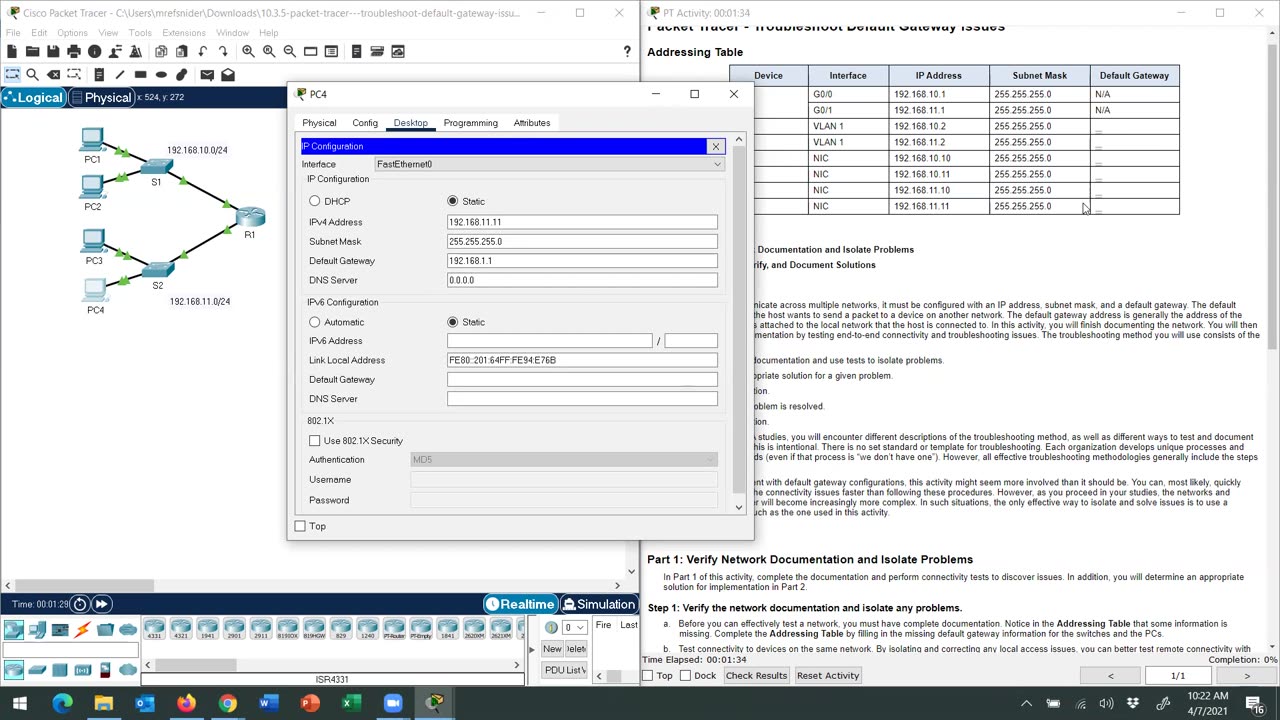The height and width of the screenshot is (720, 1280).
Task: Select the Static radio button for IPv4
Action: click(x=453, y=201)
